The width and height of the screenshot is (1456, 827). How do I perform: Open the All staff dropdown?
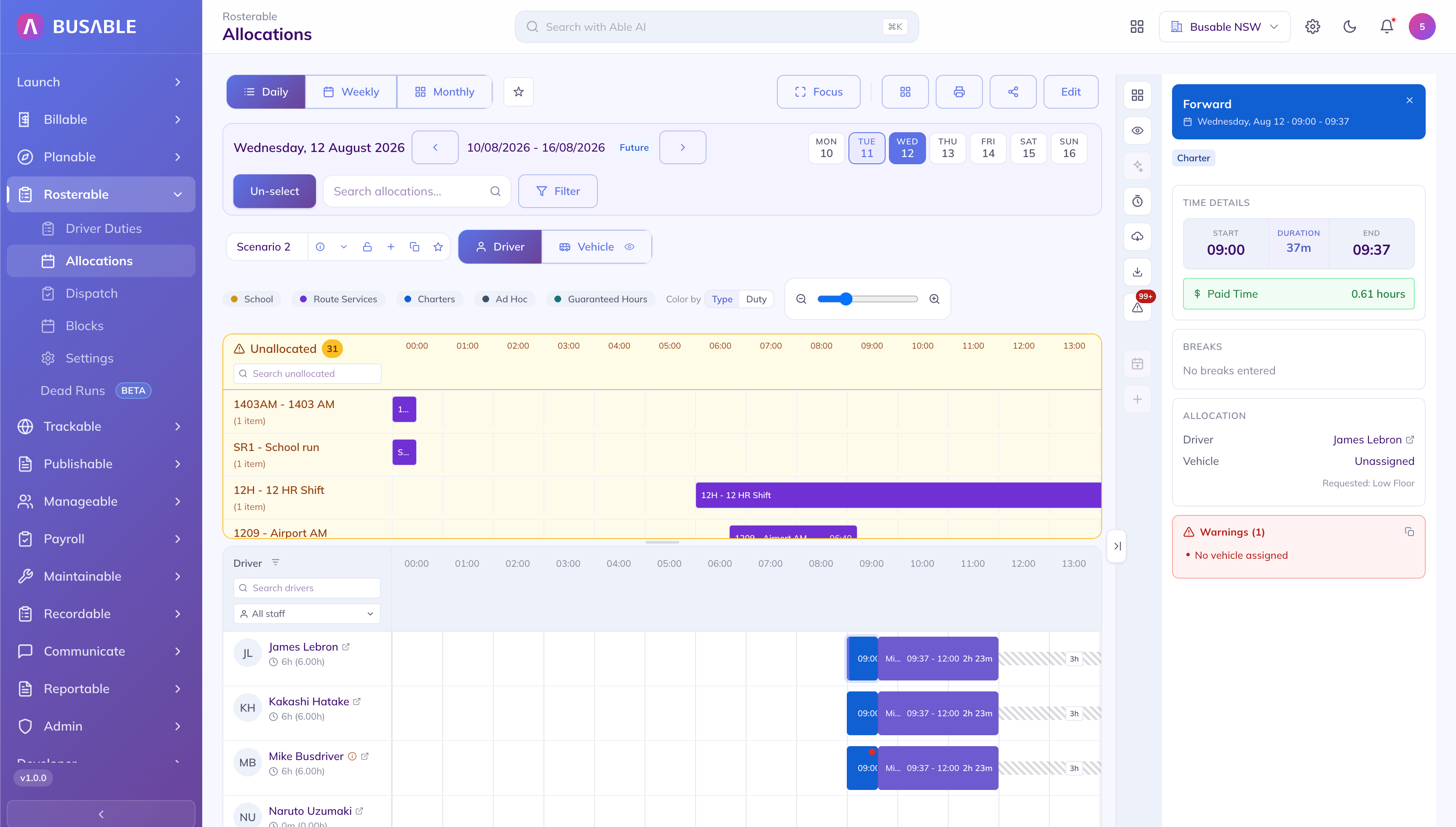click(x=307, y=614)
